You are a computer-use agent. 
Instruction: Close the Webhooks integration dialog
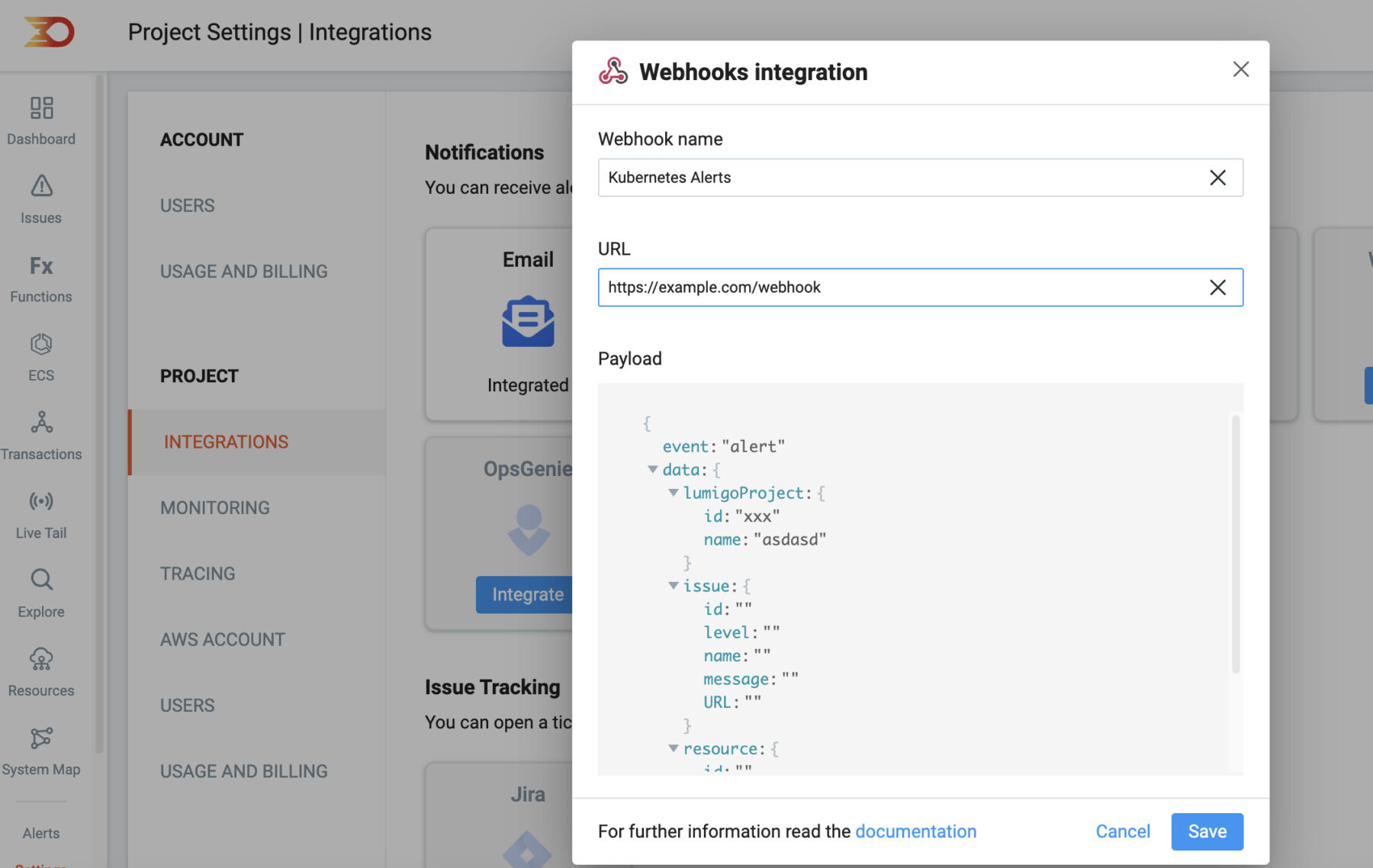1241,69
